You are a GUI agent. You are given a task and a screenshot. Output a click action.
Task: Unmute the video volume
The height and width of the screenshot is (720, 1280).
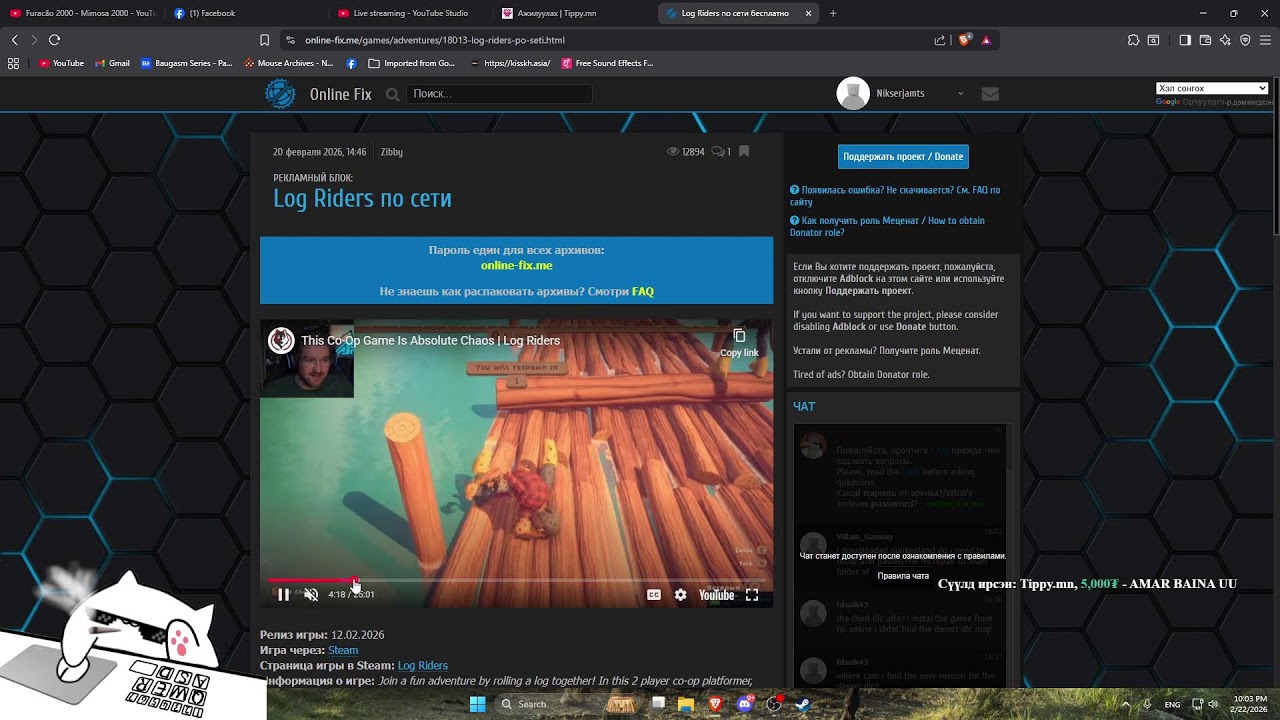(311, 595)
